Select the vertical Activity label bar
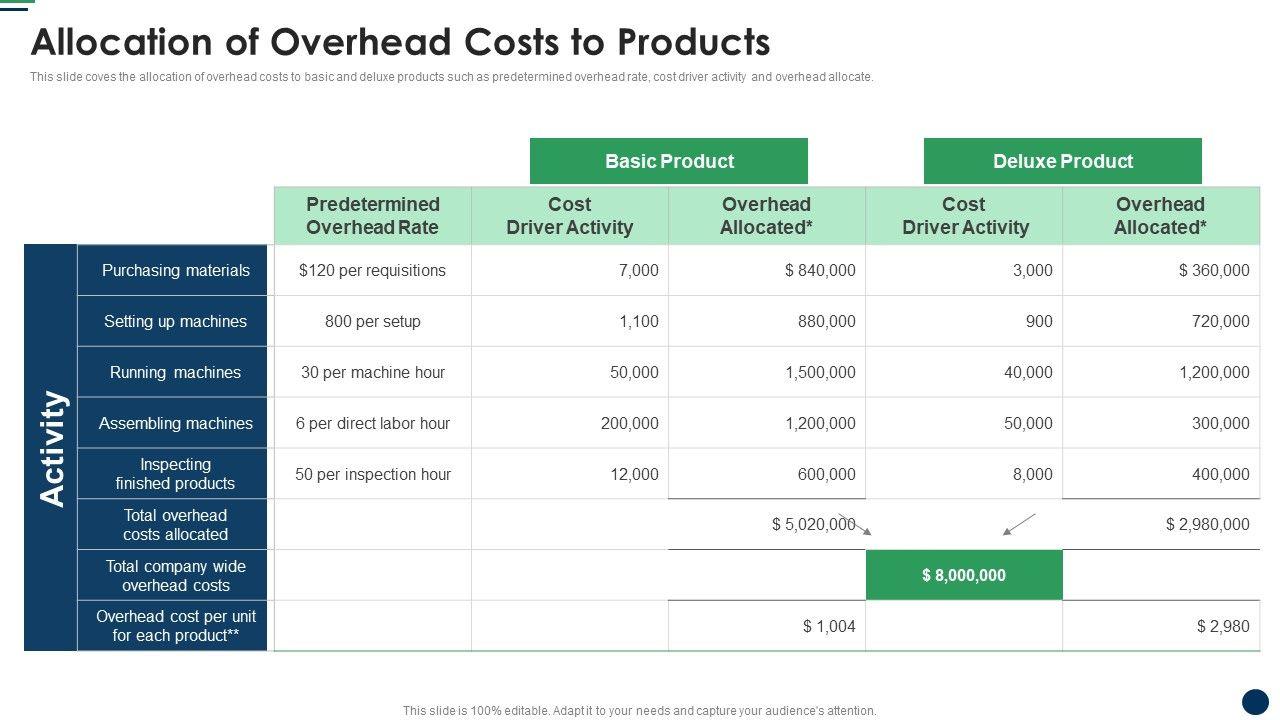Screen dimensions: 1280x720 (x=51, y=447)
